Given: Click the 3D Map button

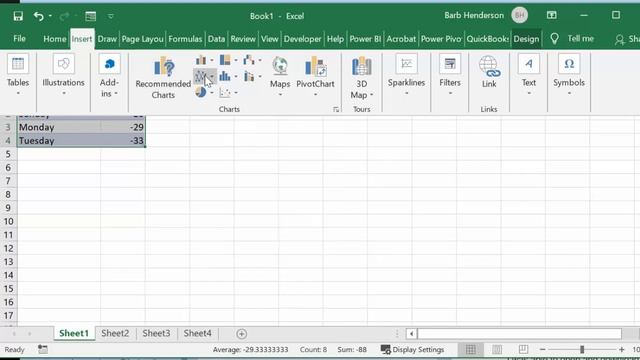Looking at the screenshot, I should click(x=362, y=78).
